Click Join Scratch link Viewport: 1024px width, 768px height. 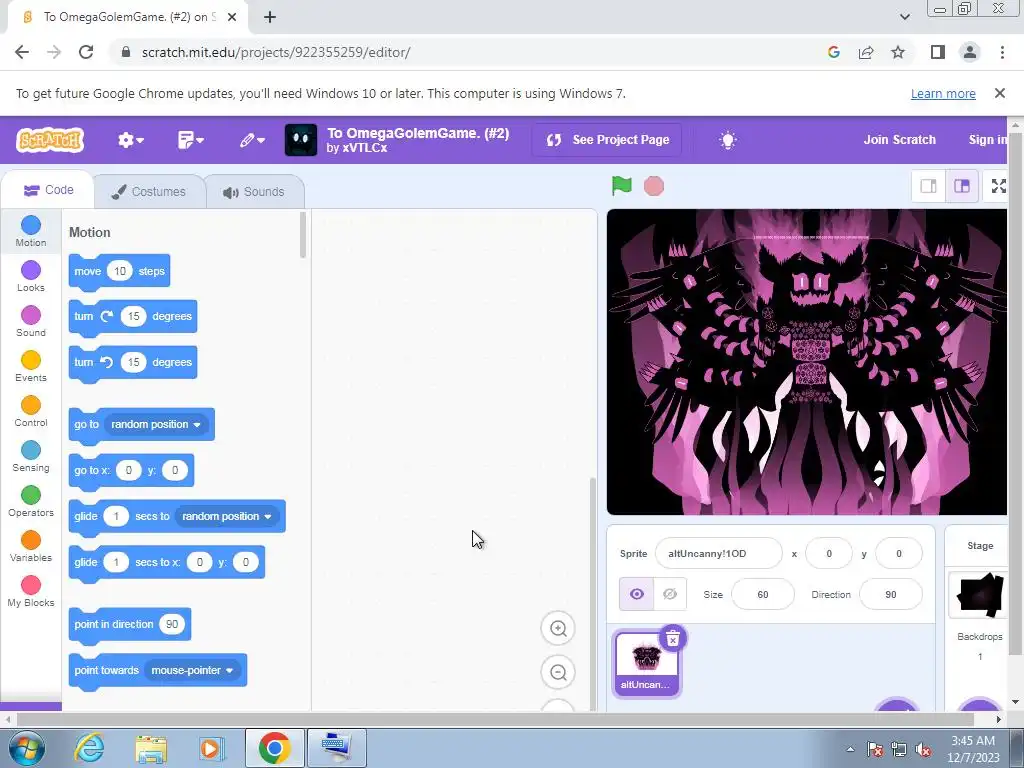coord(899,140)
